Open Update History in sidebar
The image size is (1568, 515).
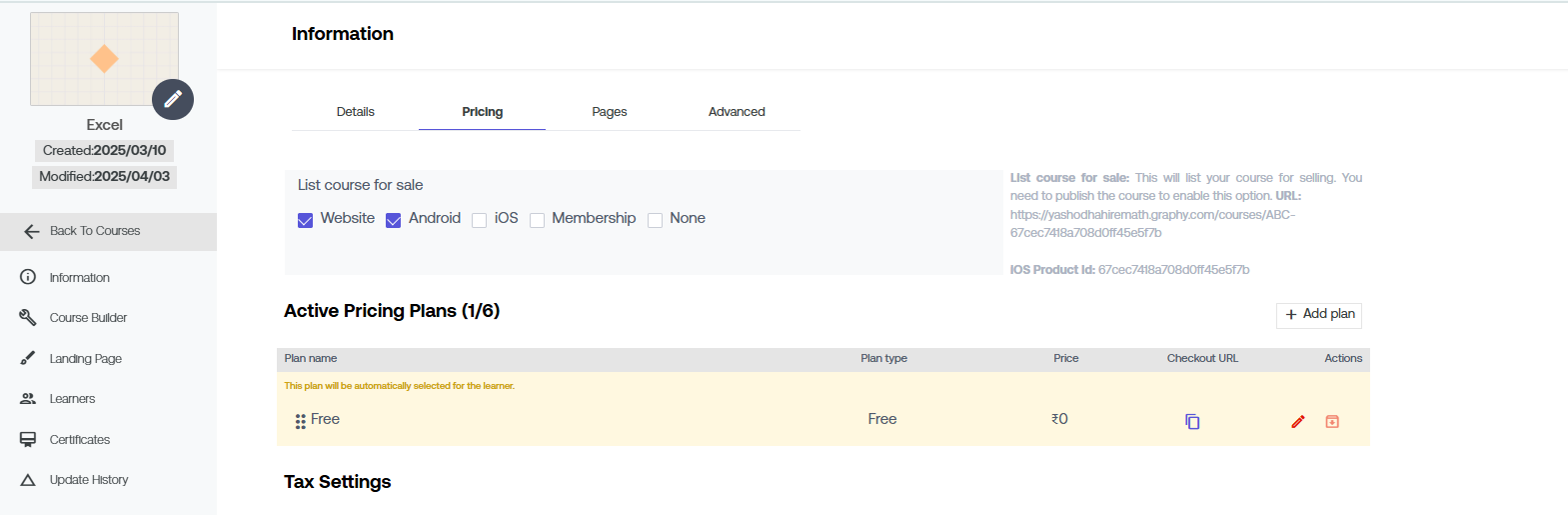pos(89,480)
